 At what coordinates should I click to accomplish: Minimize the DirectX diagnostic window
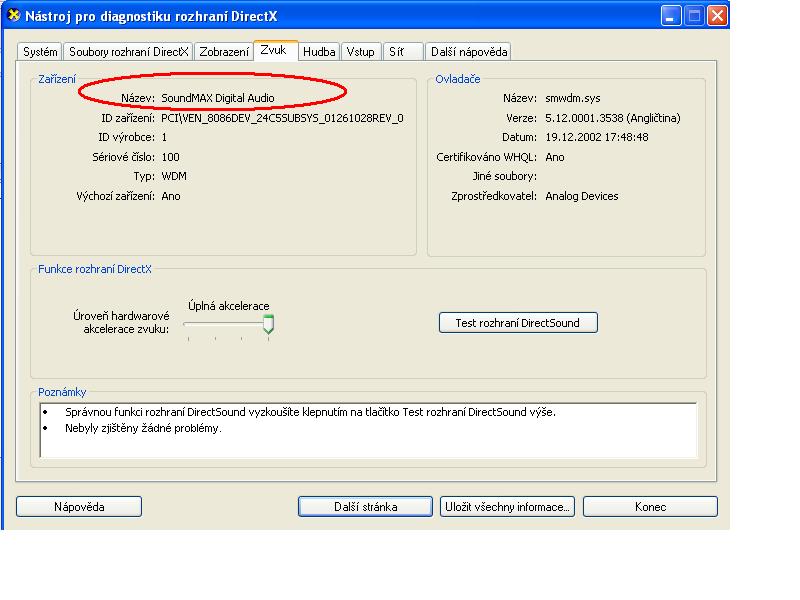tap(671, 16)
